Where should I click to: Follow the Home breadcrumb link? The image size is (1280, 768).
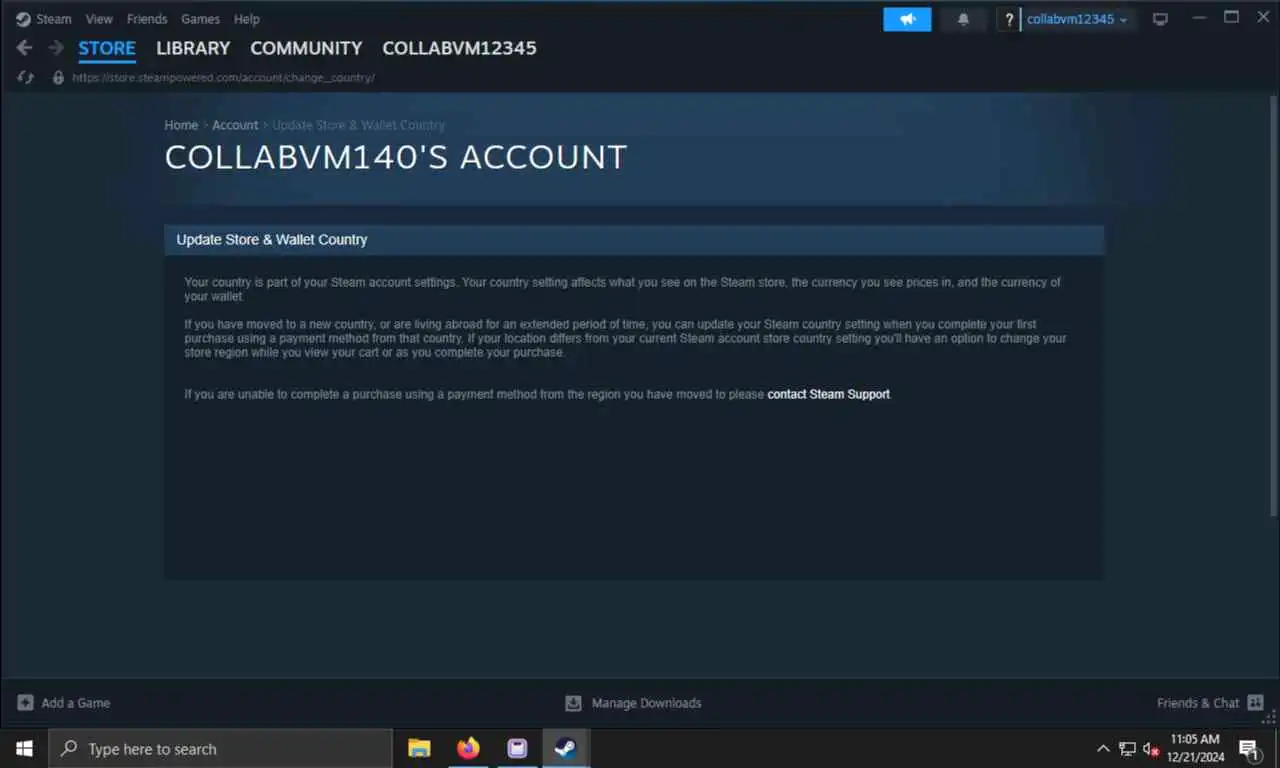pos(181,125)
